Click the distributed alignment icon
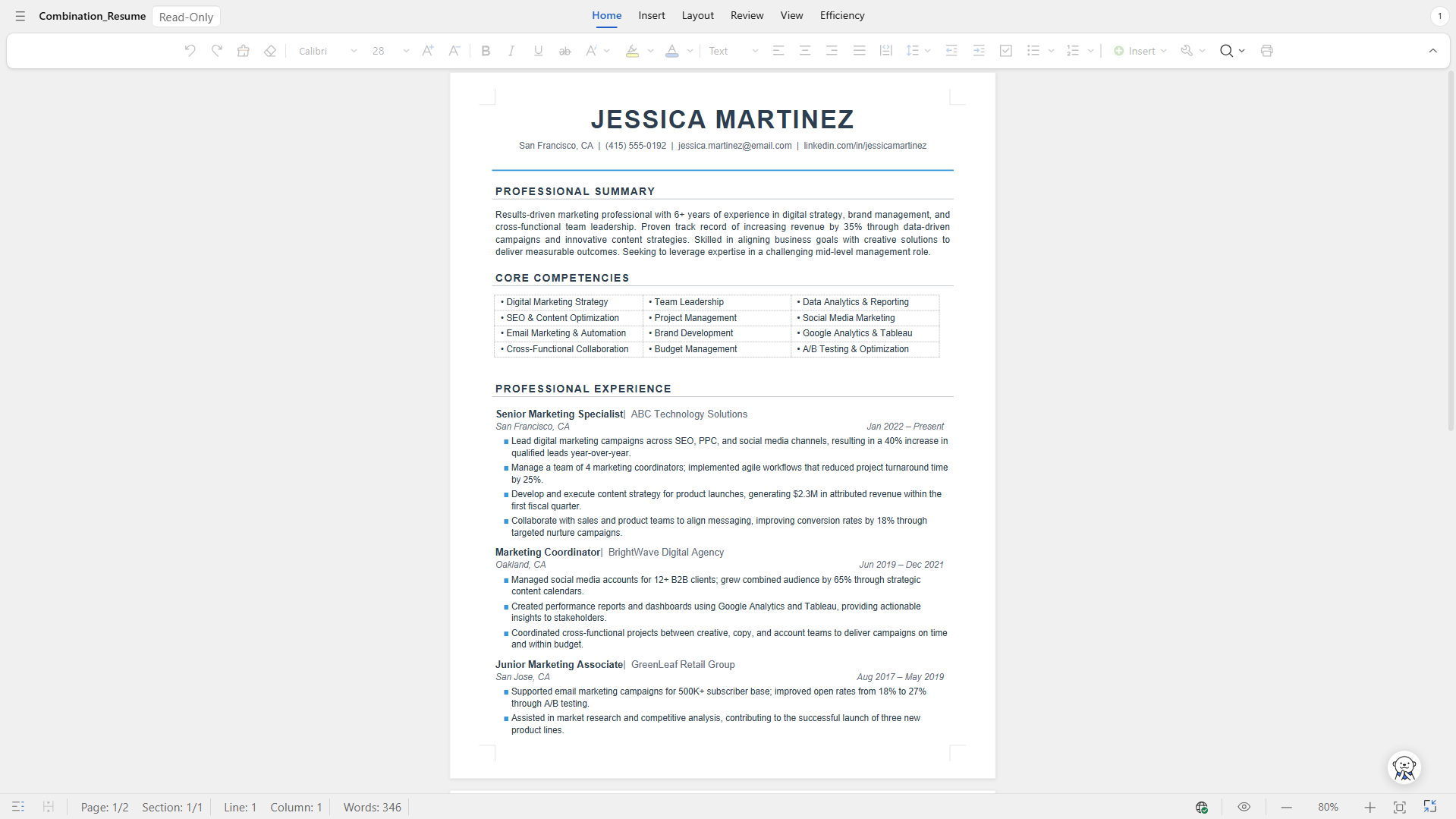Viewport: 1456px width, 819px height. (x=885, y=51)
